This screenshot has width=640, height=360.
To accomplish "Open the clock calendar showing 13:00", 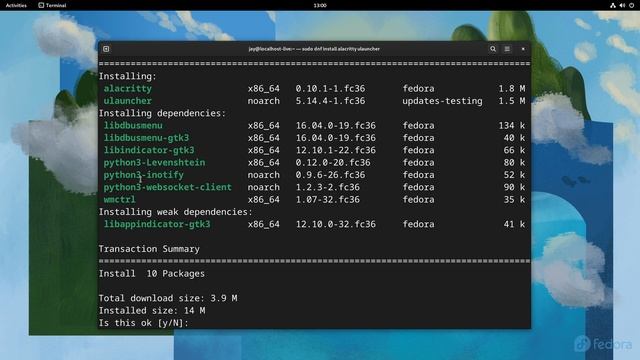I will [320, 5].
